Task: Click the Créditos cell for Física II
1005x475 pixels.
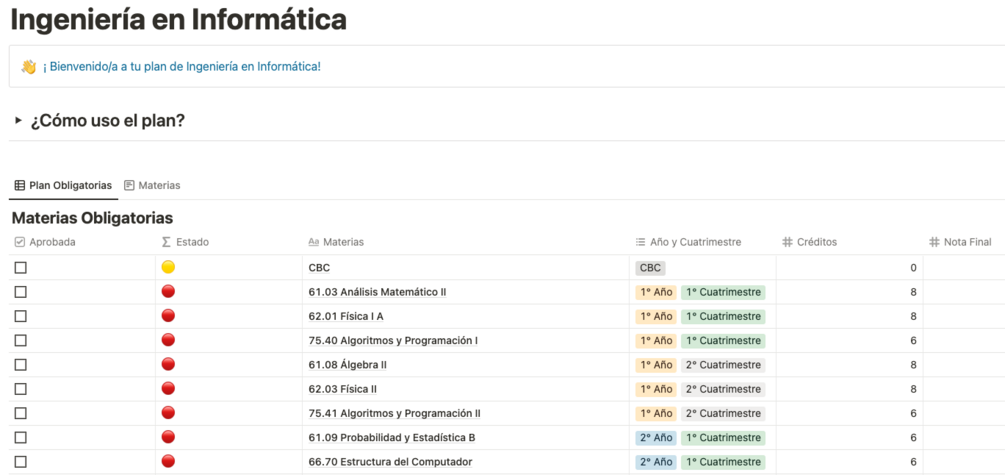Action: 848,389
